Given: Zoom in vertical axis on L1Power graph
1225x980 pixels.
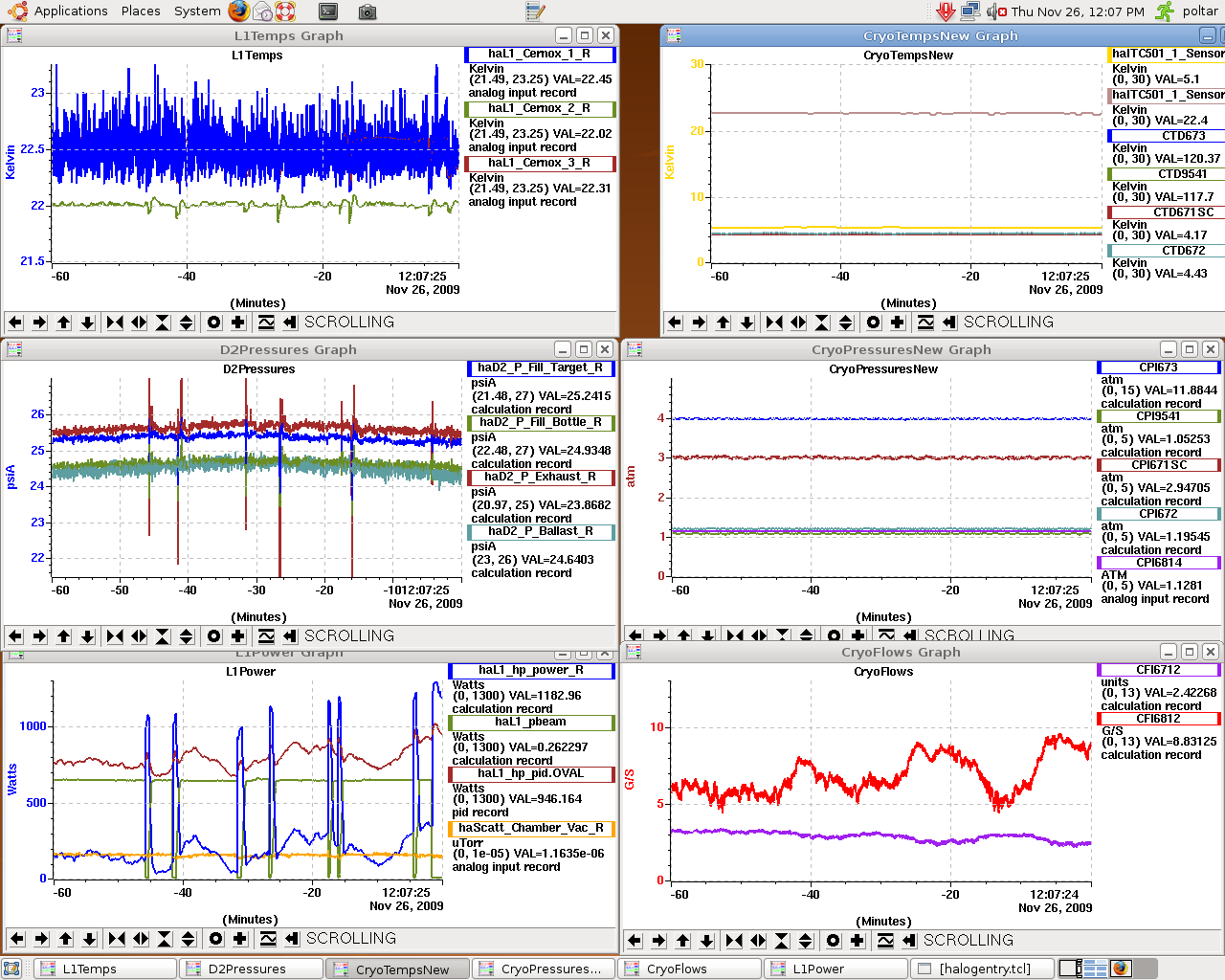Looking at the screenshot, I should tap(165, 939).
